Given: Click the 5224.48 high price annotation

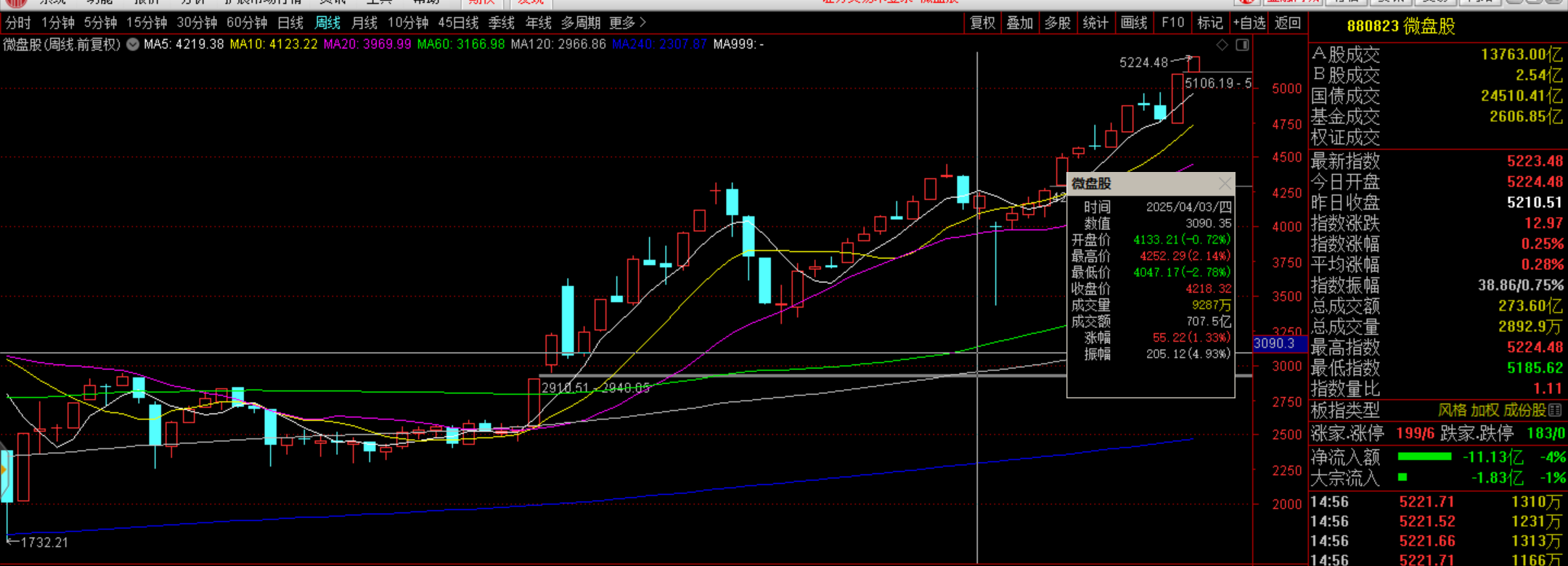Looking at the screenshot, I should pyautogui.click(x=1144, y=62).
